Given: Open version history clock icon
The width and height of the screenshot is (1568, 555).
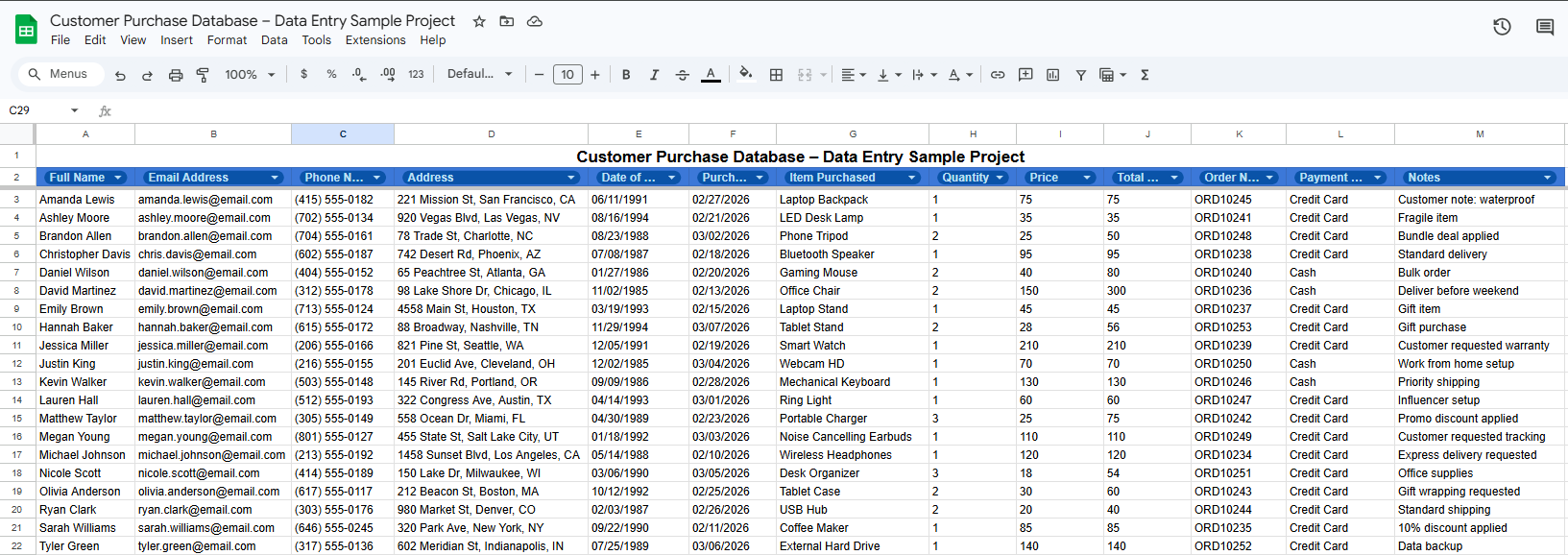Looking at the screenshot, I should click(x=1502, y=27).
